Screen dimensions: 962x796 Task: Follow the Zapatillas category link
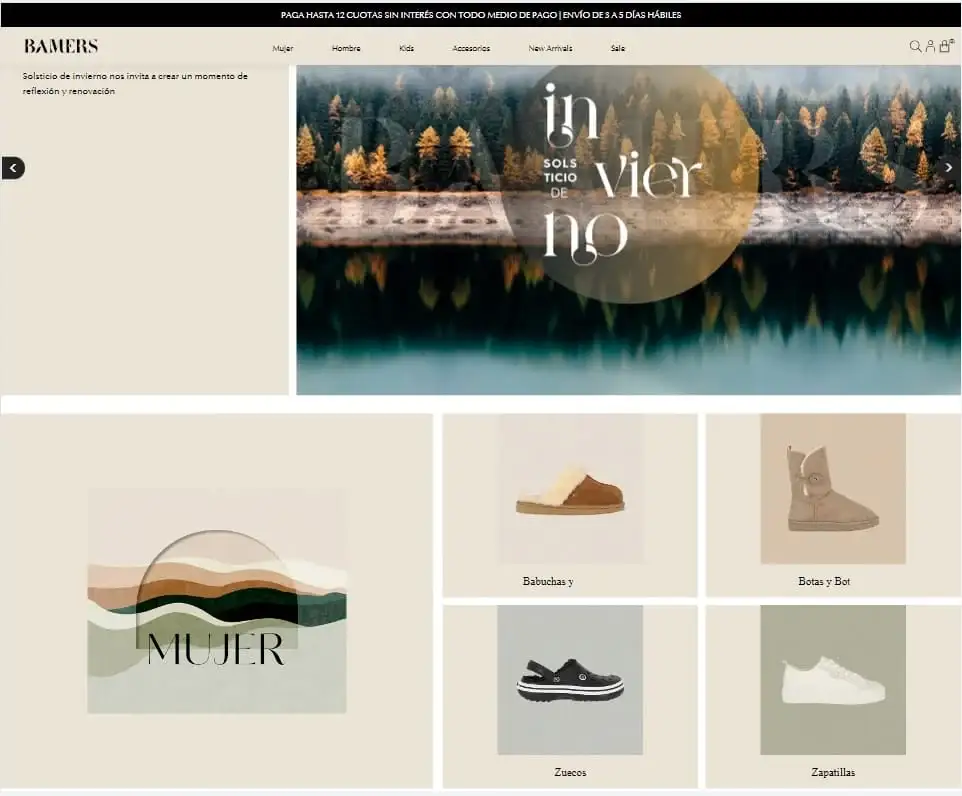[833, 773]
